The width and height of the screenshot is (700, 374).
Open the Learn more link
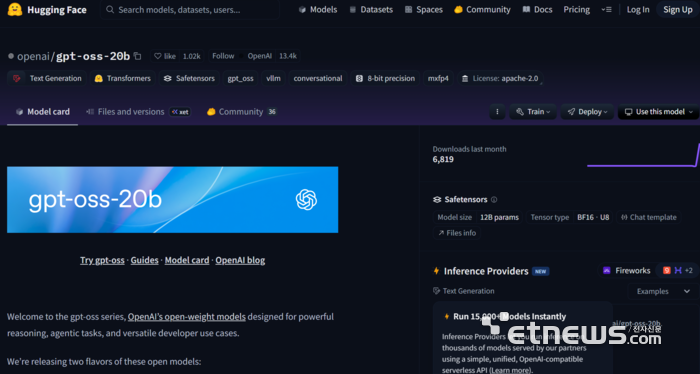[x=510, y=370]
